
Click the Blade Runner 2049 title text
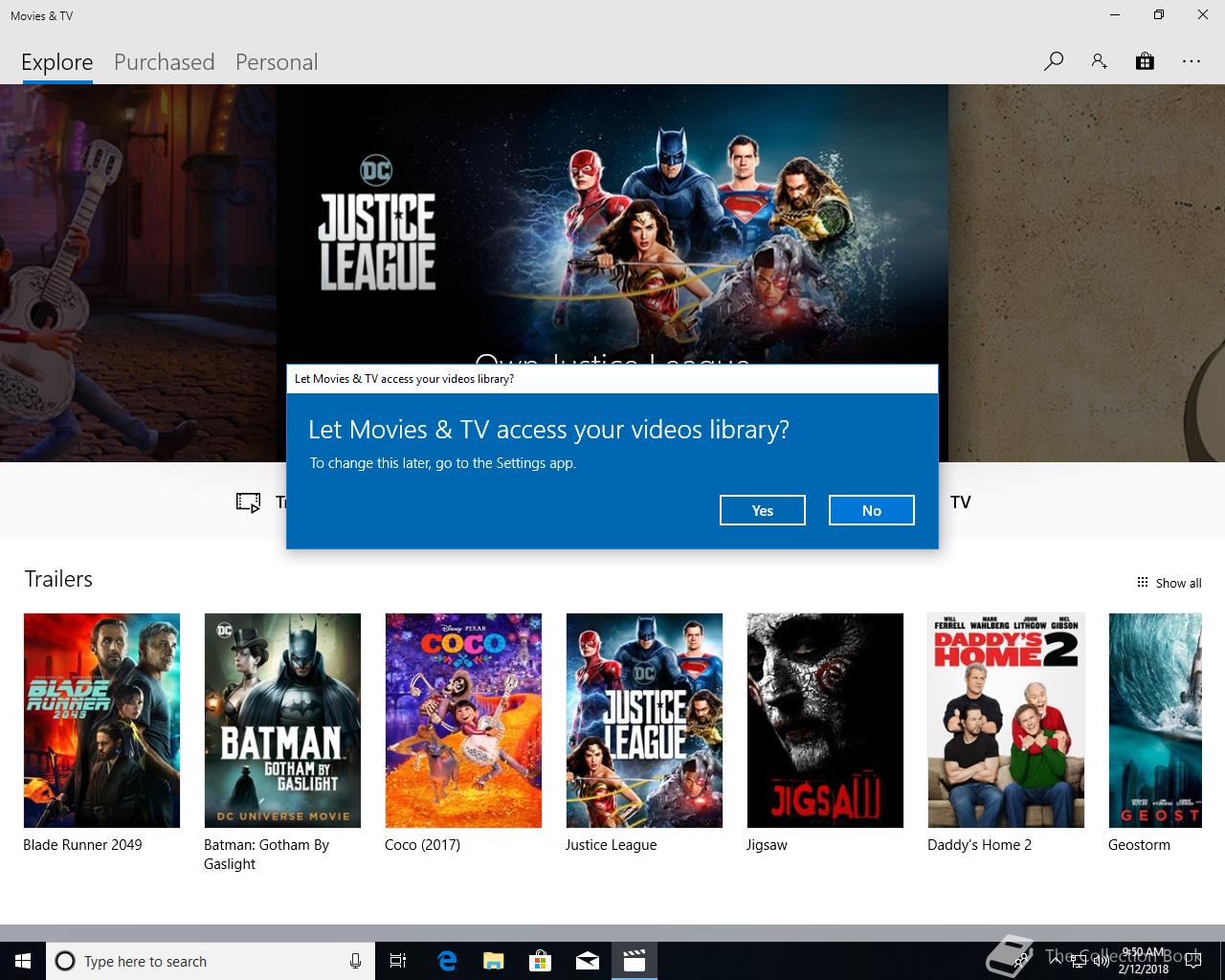click(82, 845)
